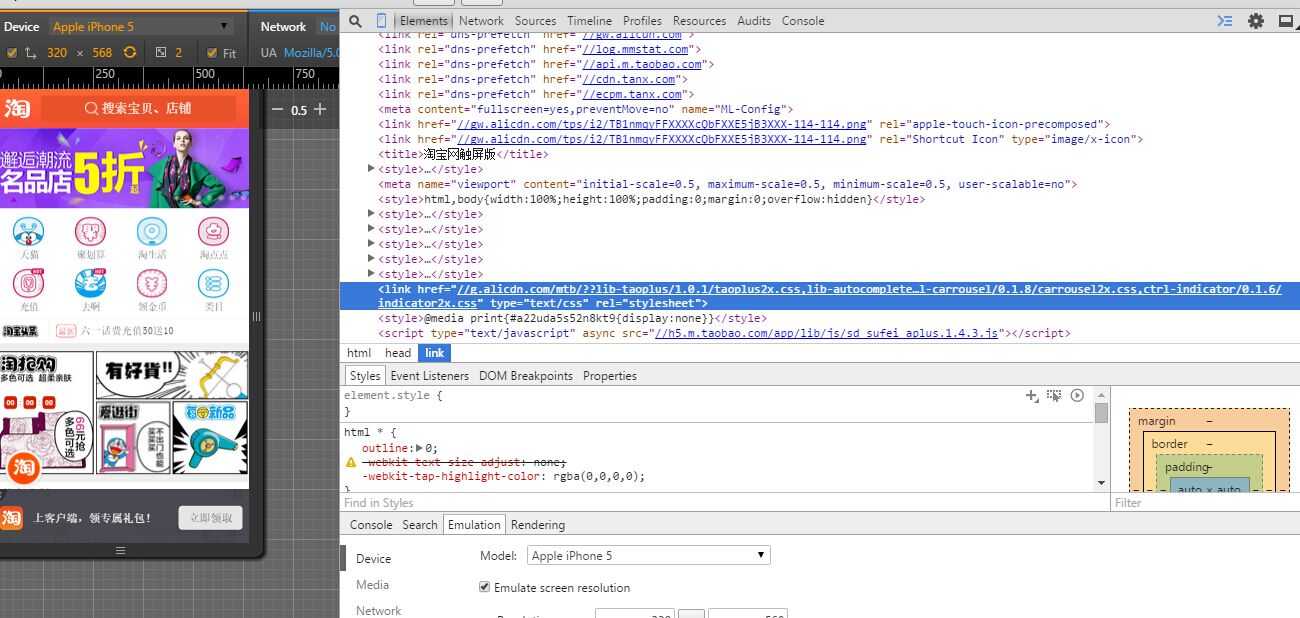
Task: Zoom in emulated screen with plus
Action: 320,109
